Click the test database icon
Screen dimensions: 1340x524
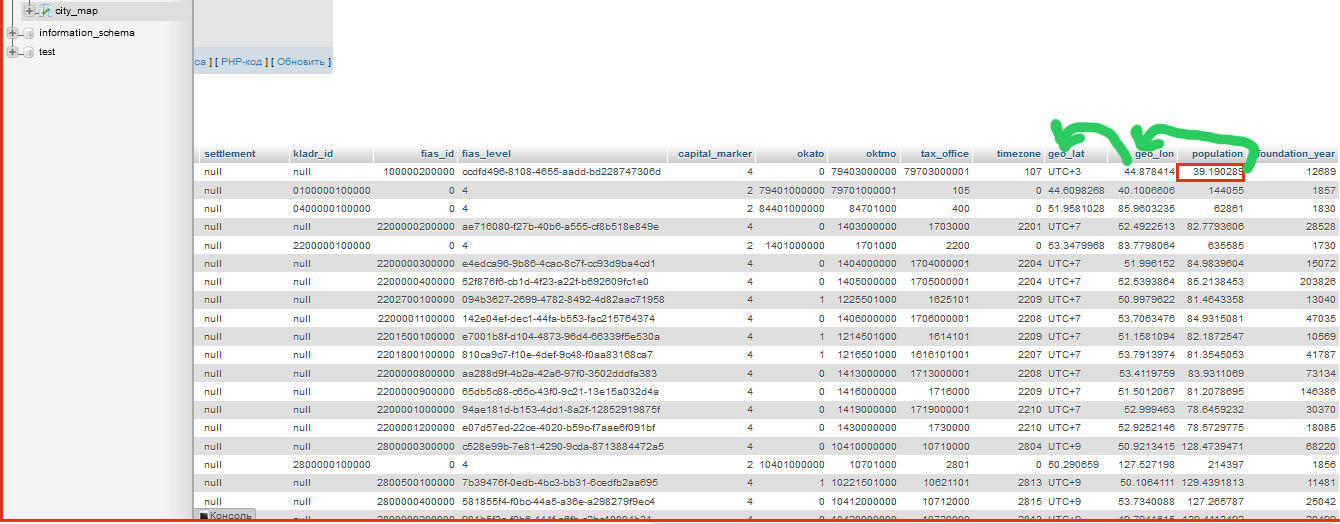pyautogui.click(x=28, y=52)
